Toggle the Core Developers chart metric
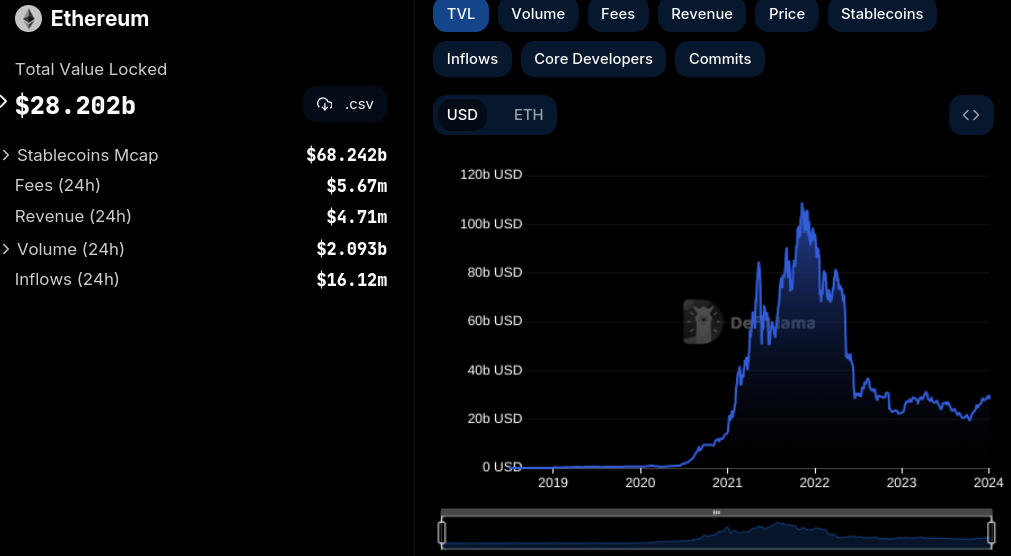 [593, 59]
